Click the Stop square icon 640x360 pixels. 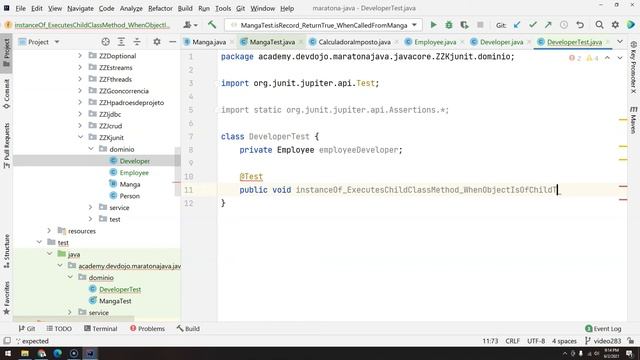[480, 25]
